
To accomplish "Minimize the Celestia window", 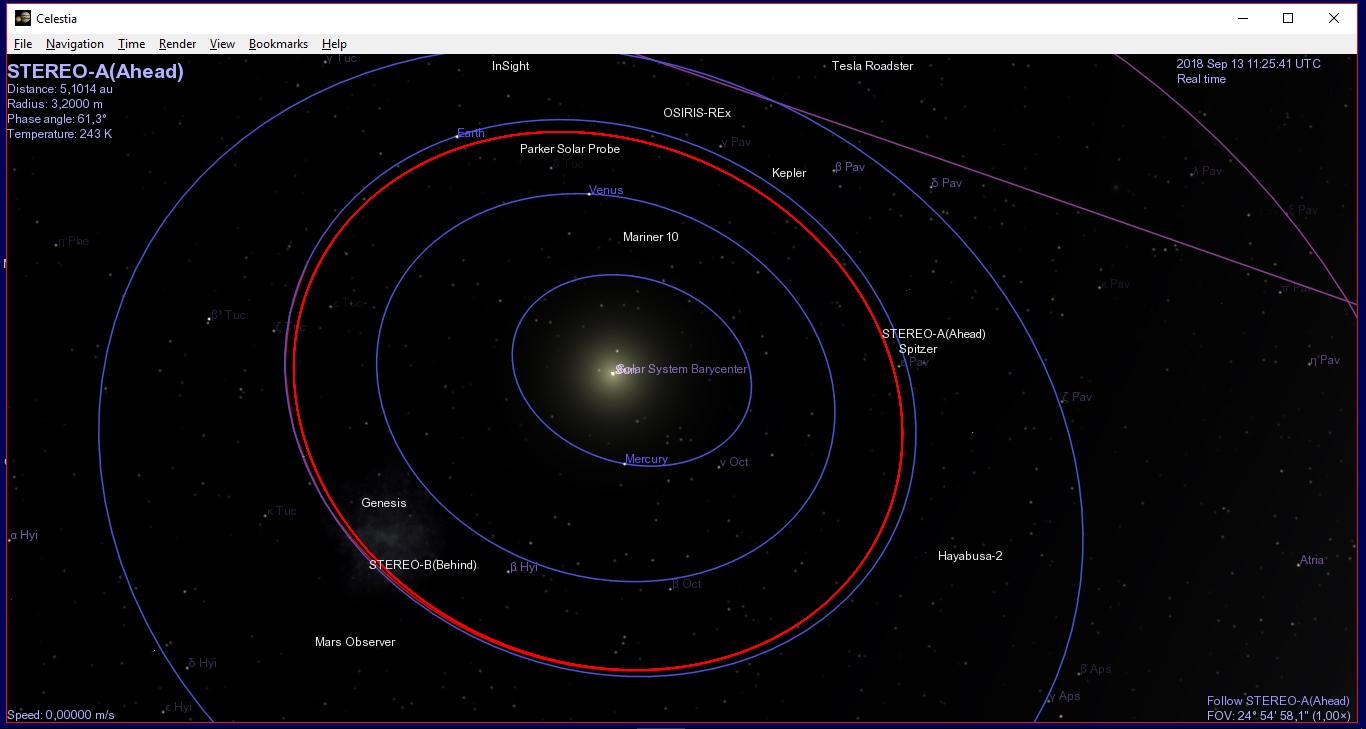I will (1243, 18).
